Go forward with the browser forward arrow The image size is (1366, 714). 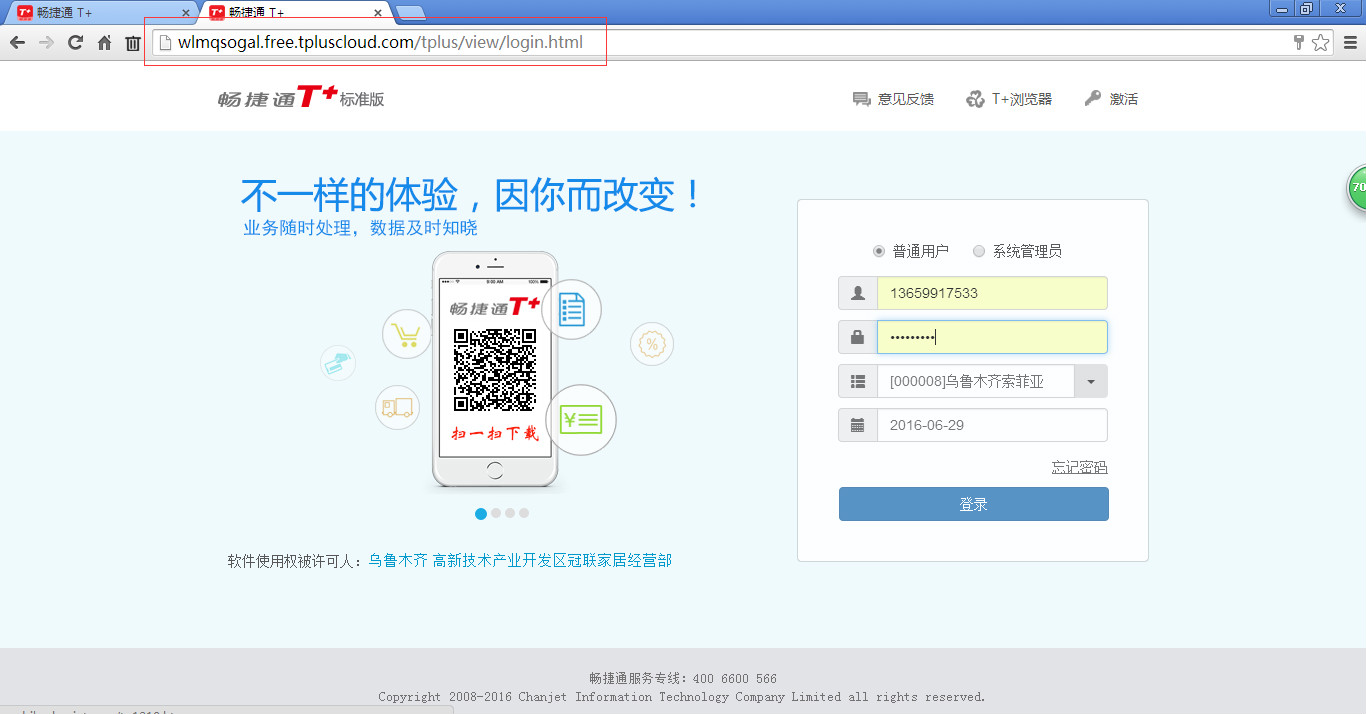(x=46, y=42)
